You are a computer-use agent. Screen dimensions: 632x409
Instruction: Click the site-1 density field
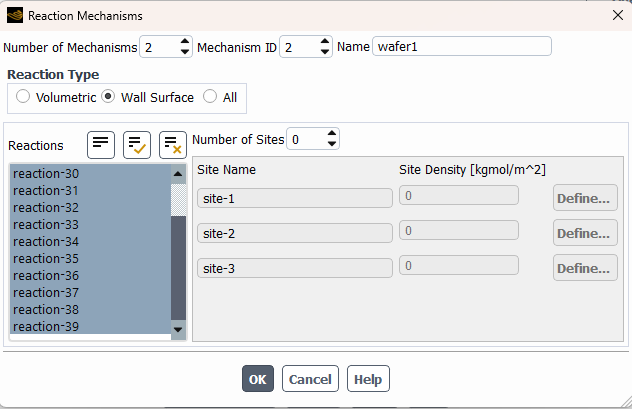(x=459, y=195)
